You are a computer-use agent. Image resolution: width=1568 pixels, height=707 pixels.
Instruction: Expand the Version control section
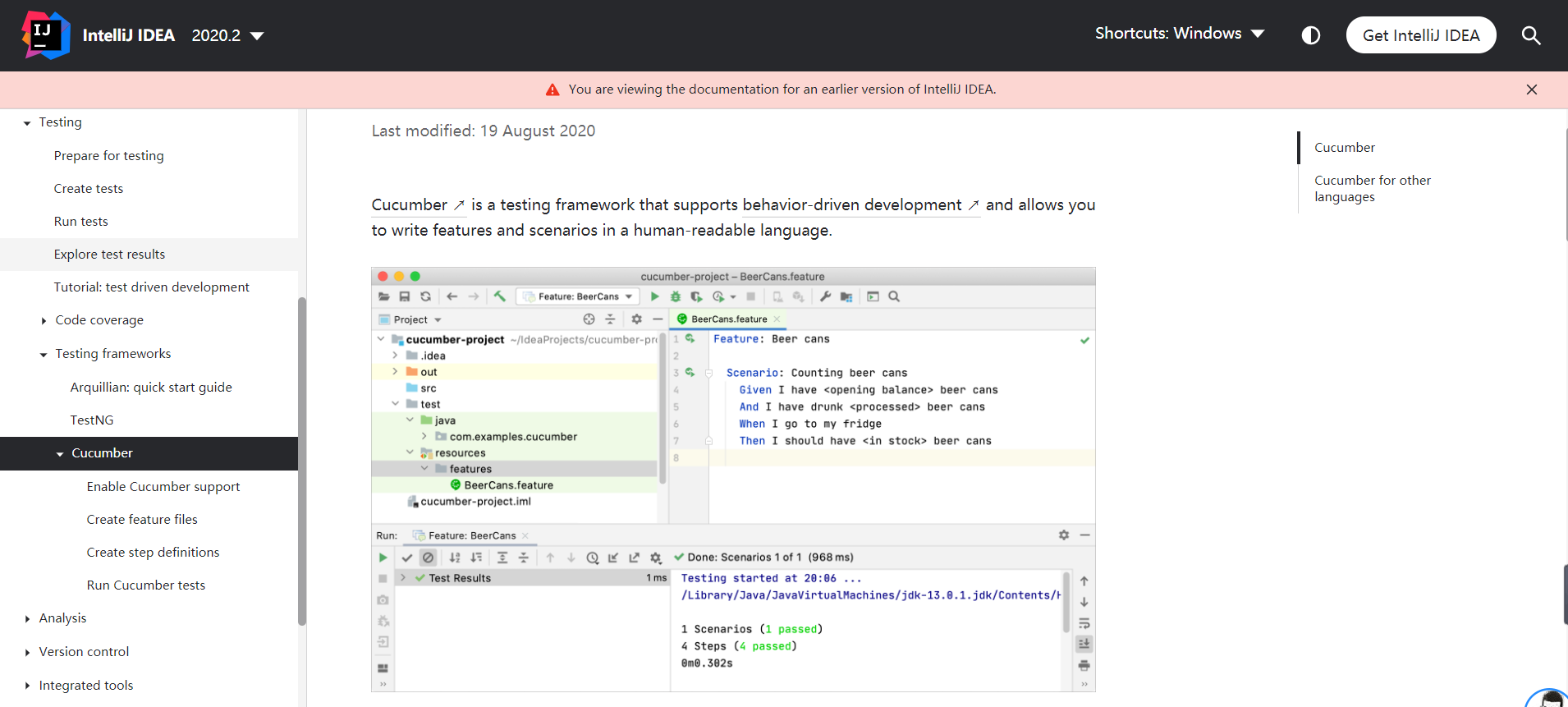tap(27, 653)
